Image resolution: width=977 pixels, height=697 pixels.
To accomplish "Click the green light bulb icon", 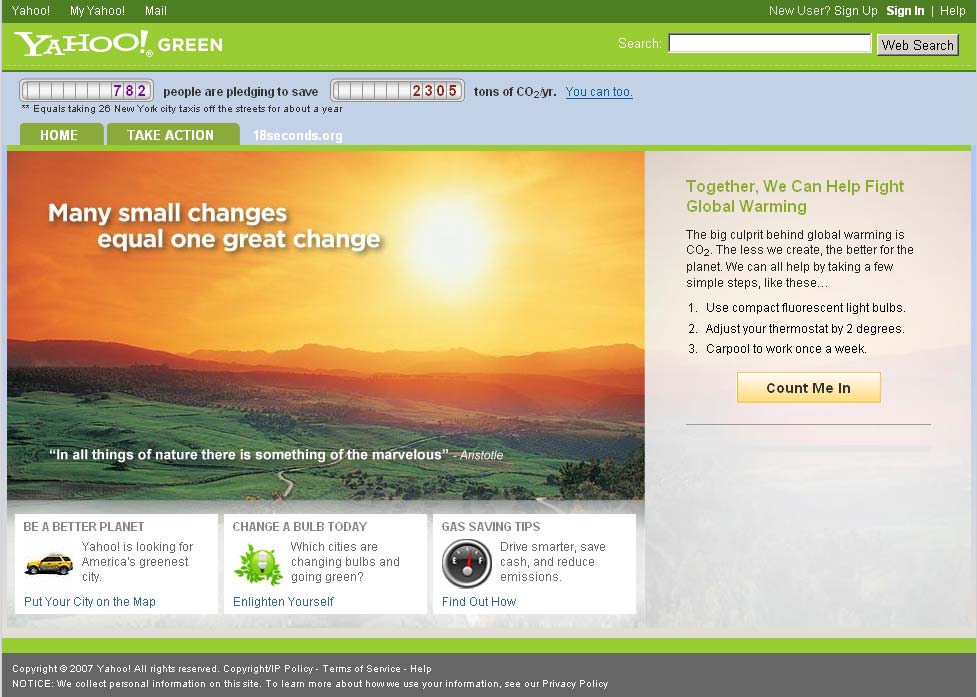I will pos(258,564).
